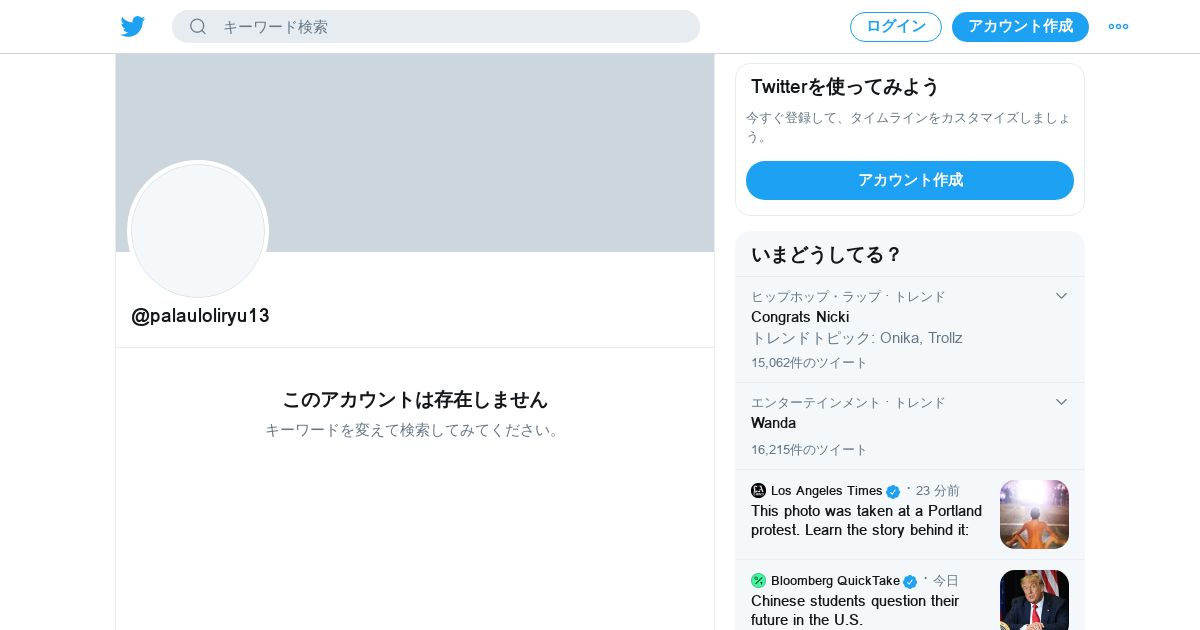This screenshot has height=630, width=1200.
Task: Expand the Congrats Nicki trend chevron
Action: 1061,296
